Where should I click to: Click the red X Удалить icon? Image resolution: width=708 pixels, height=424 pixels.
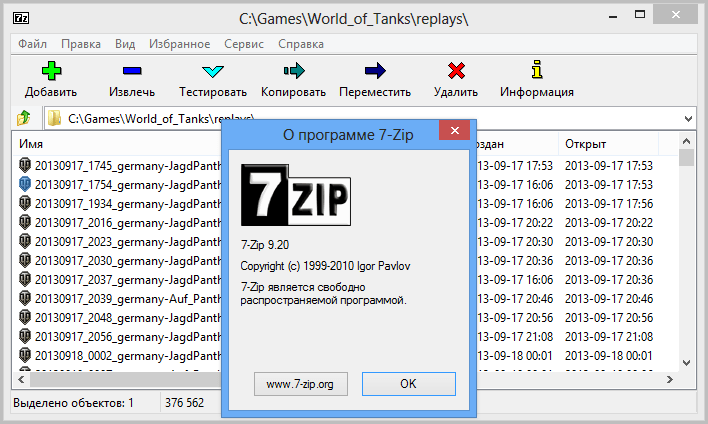click(456, 70)
